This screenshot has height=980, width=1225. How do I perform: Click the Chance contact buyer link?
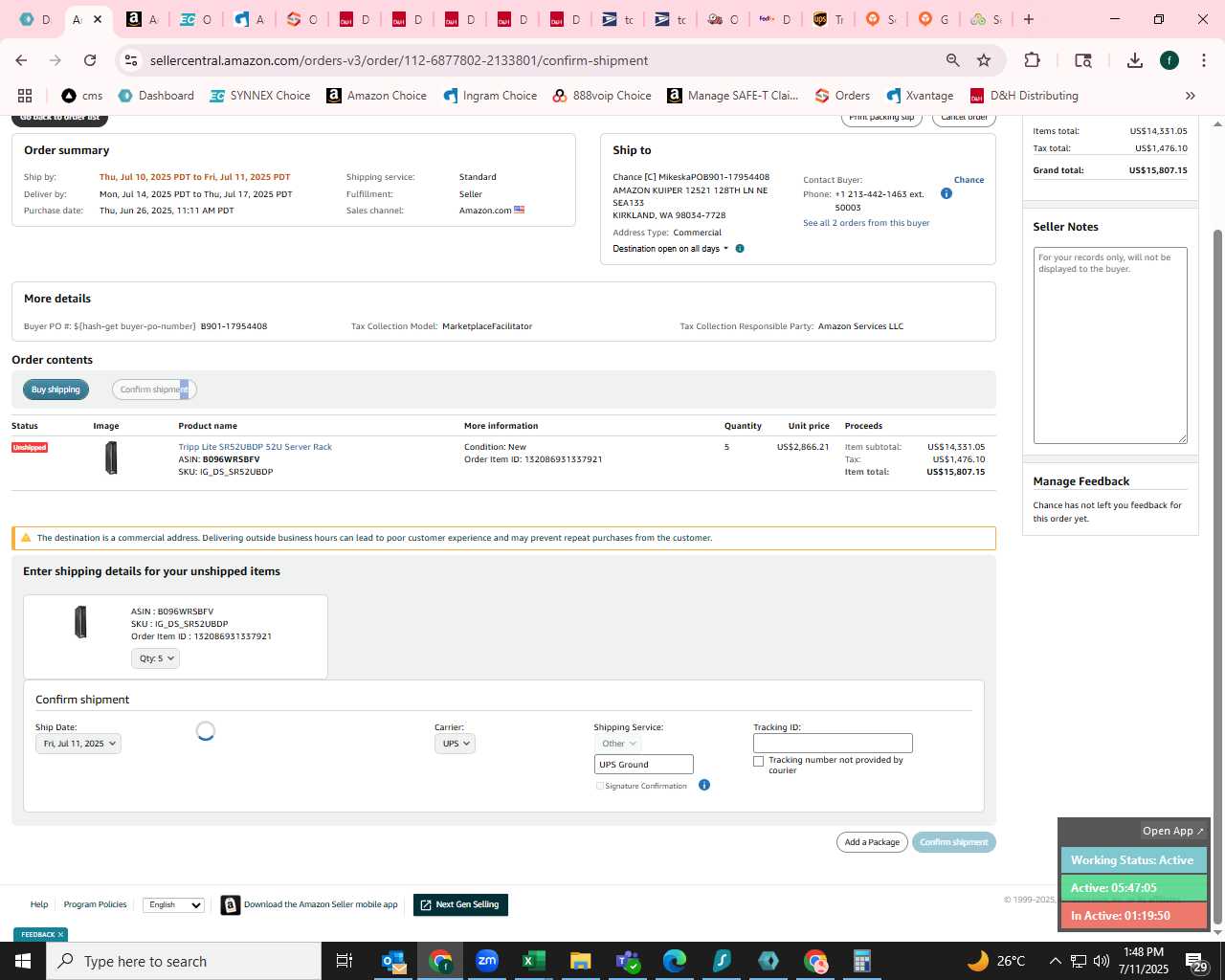[x=969, y=180]
